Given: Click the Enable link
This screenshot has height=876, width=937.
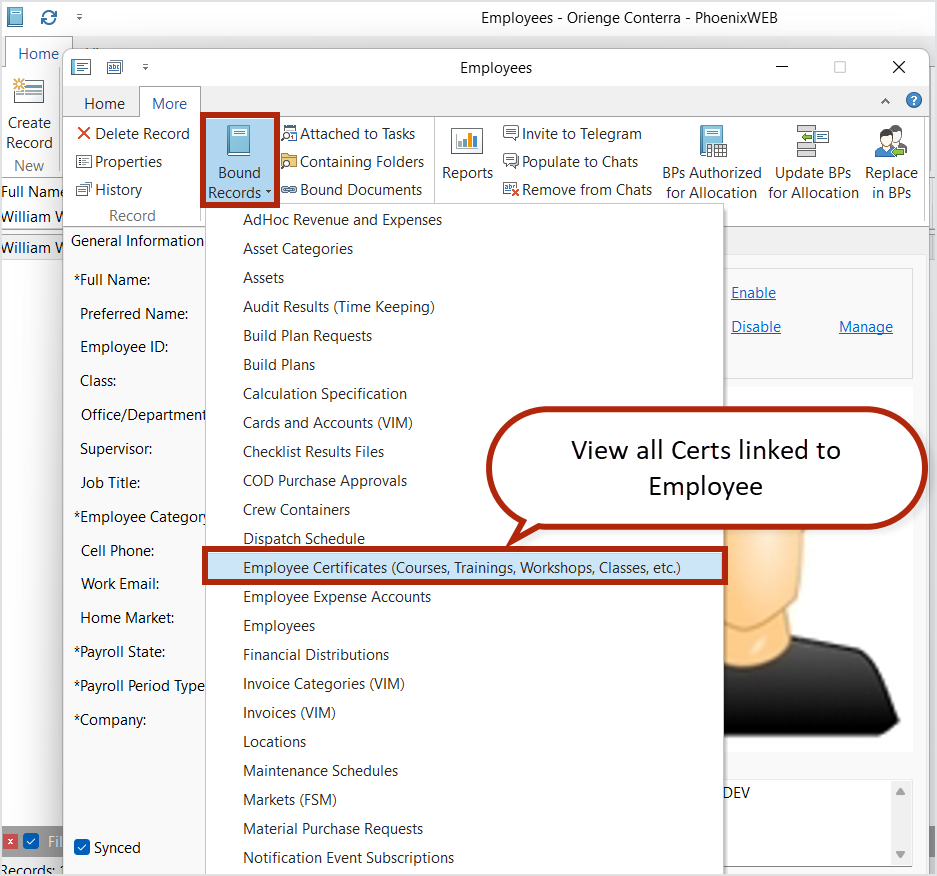Looking at the screenshot, I should 754,293.
